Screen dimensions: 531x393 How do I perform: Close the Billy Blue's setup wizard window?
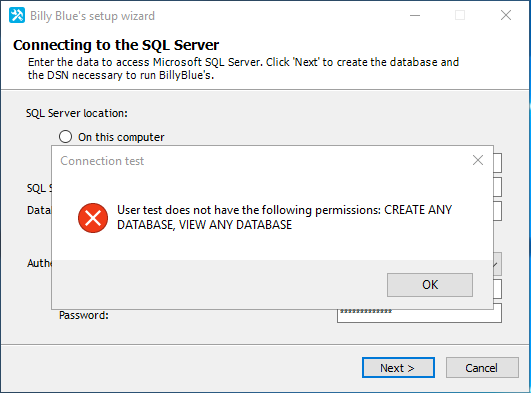click(506, 16)
